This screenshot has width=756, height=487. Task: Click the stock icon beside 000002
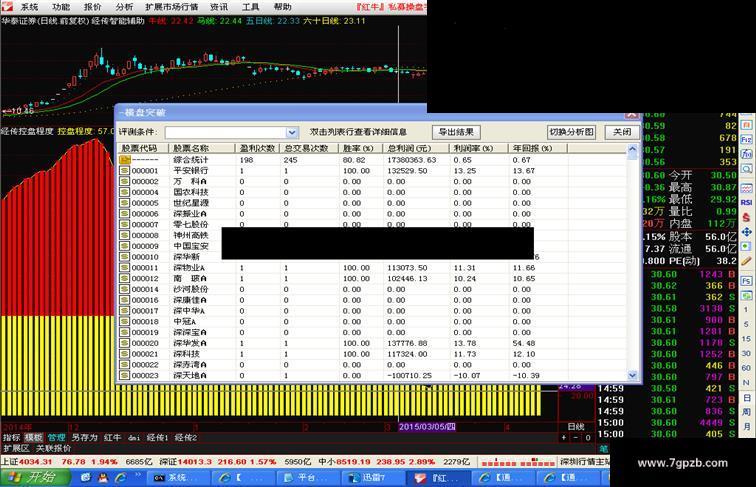[x=125, y=181]
